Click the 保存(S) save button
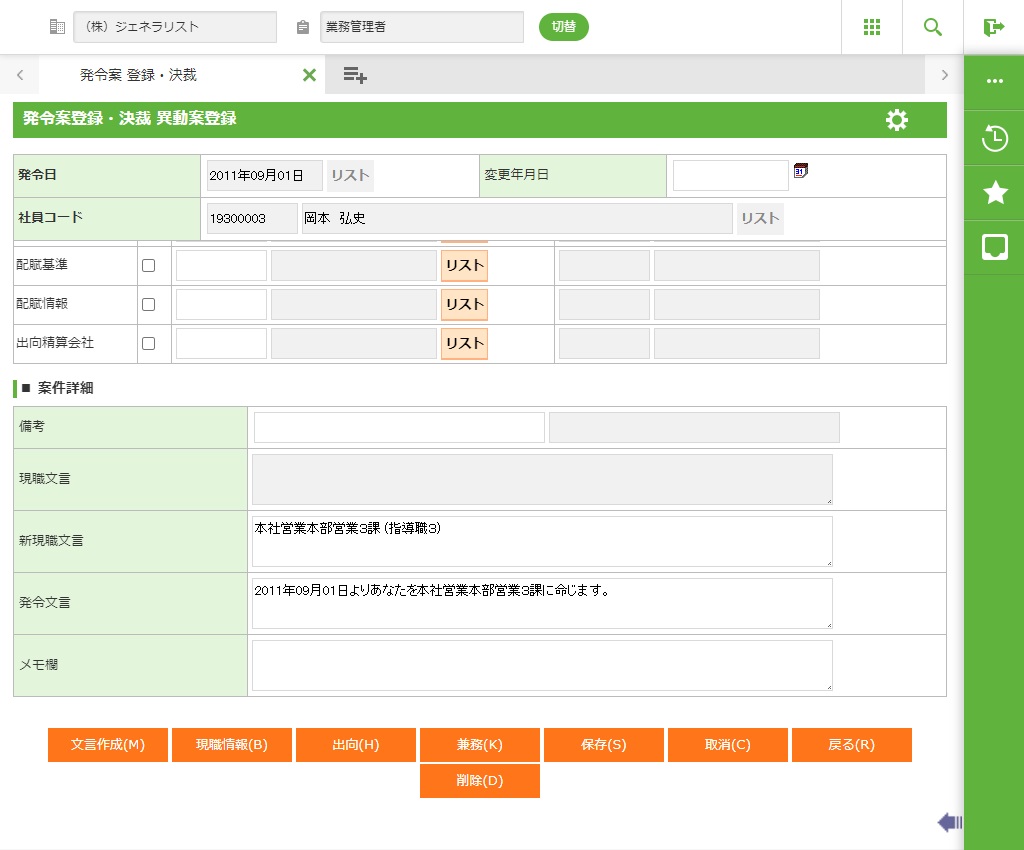The image size is (1024, 850). (x=603, y=745)
